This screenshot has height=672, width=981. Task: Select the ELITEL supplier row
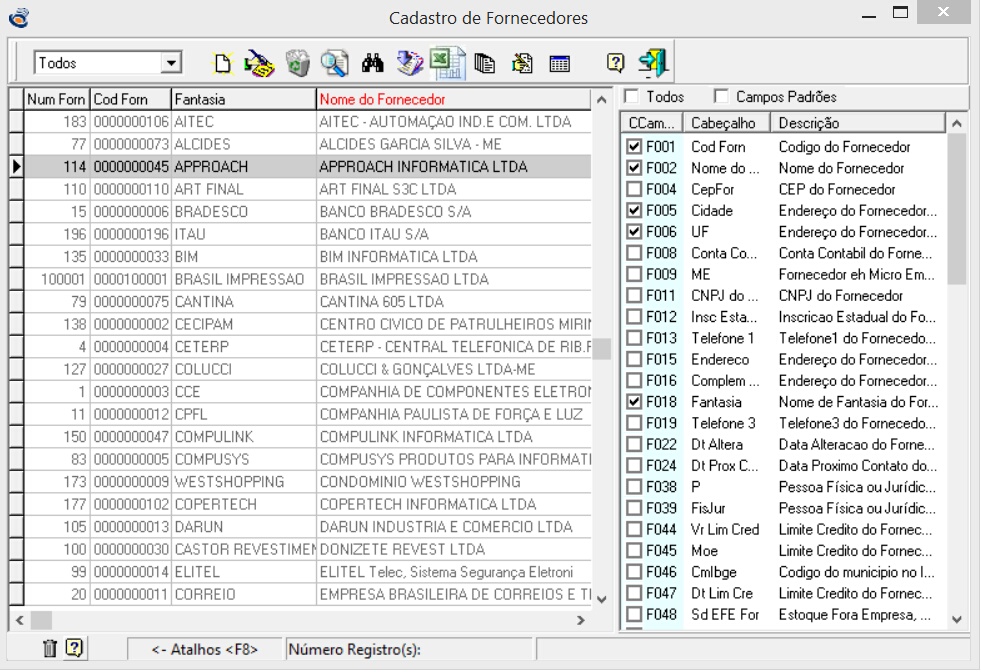pyautogui.click(x=300, y=572)
